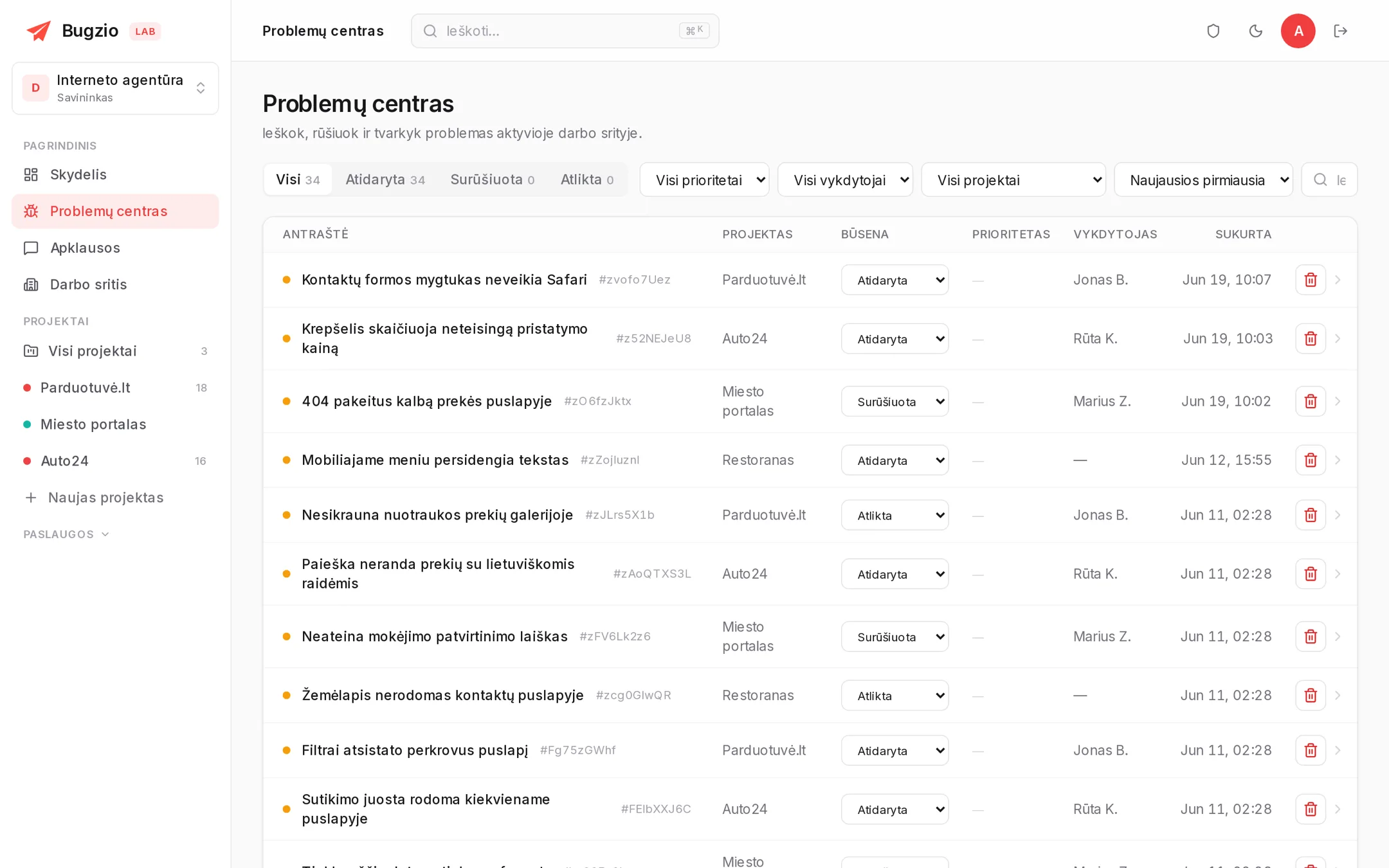
Task: Delete the Filtrai atsistato perkrovus puslapį issue
Action: tap(1310, 750)
